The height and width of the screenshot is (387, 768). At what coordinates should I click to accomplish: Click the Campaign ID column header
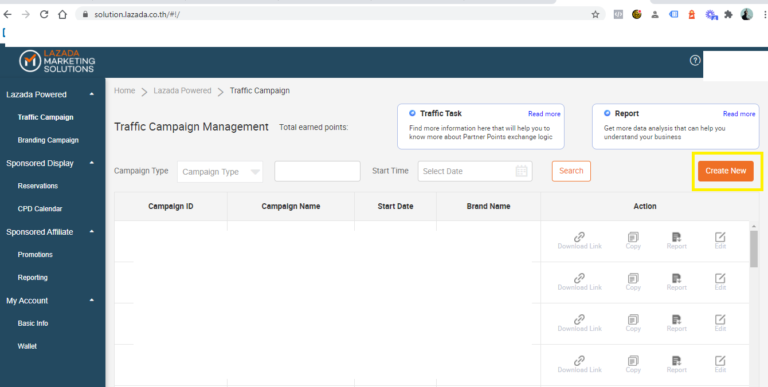point(171,206)
